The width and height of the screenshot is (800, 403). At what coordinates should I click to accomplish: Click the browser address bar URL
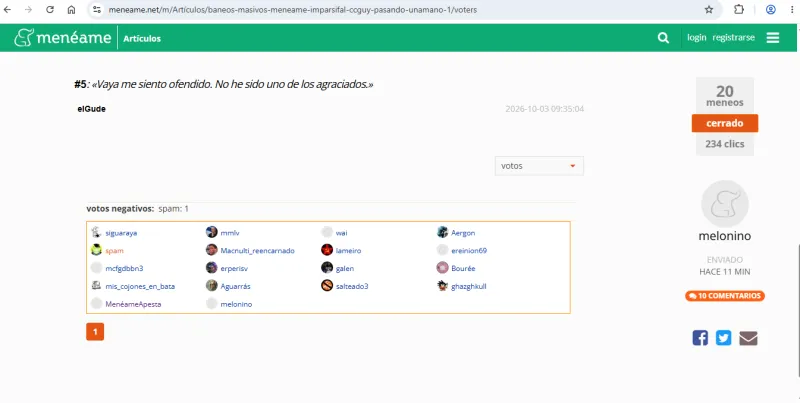pos(292,10)
